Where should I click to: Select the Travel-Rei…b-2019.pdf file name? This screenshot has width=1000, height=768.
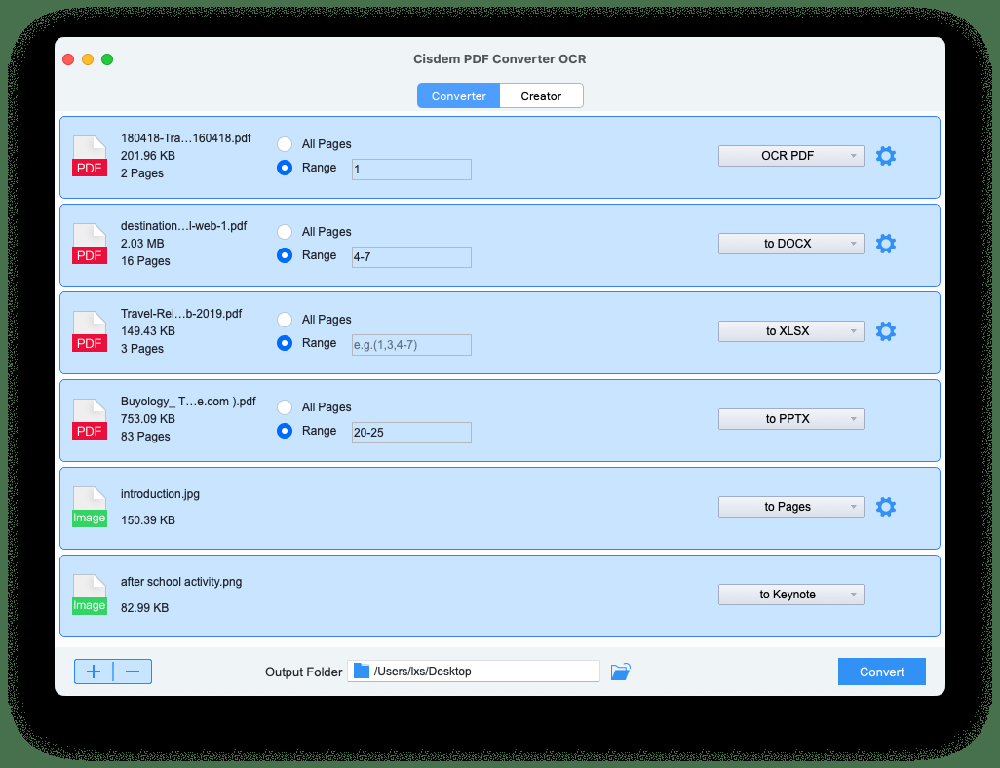point(182,314)
